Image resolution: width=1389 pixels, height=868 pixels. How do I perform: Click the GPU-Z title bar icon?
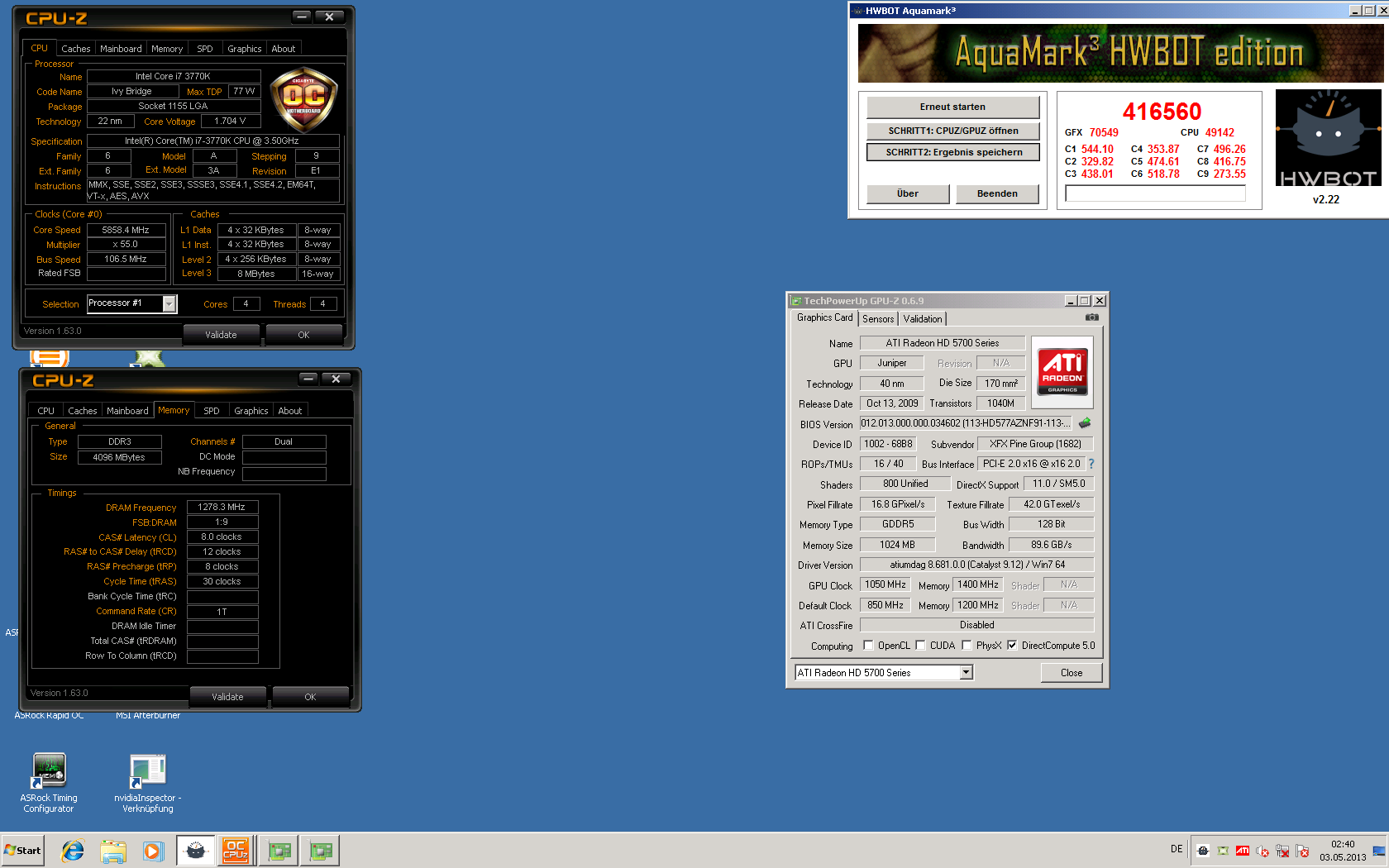click(x=796, y=301)
